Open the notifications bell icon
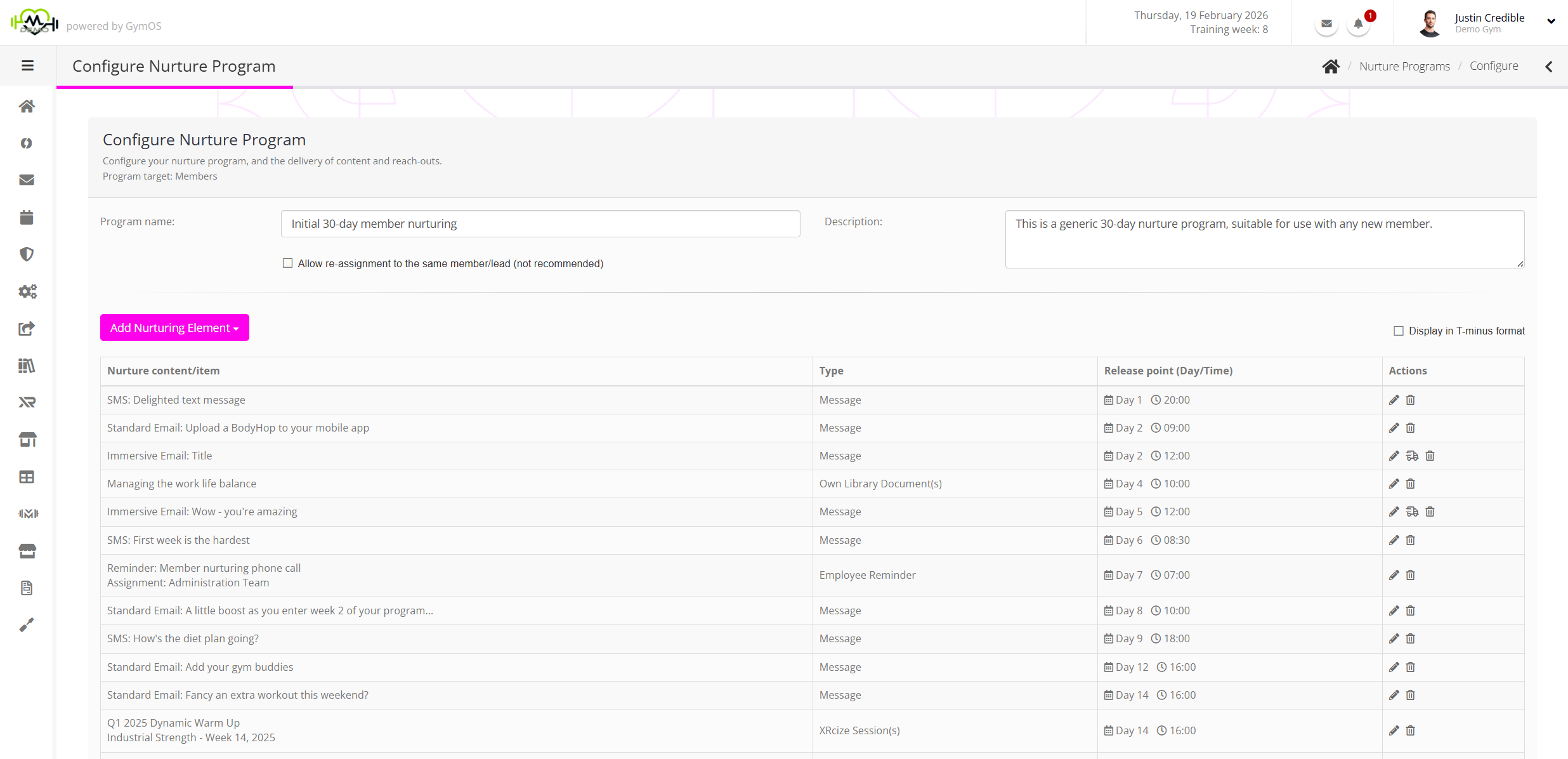The image size is (1568, 759). [x=1358, y=24]
